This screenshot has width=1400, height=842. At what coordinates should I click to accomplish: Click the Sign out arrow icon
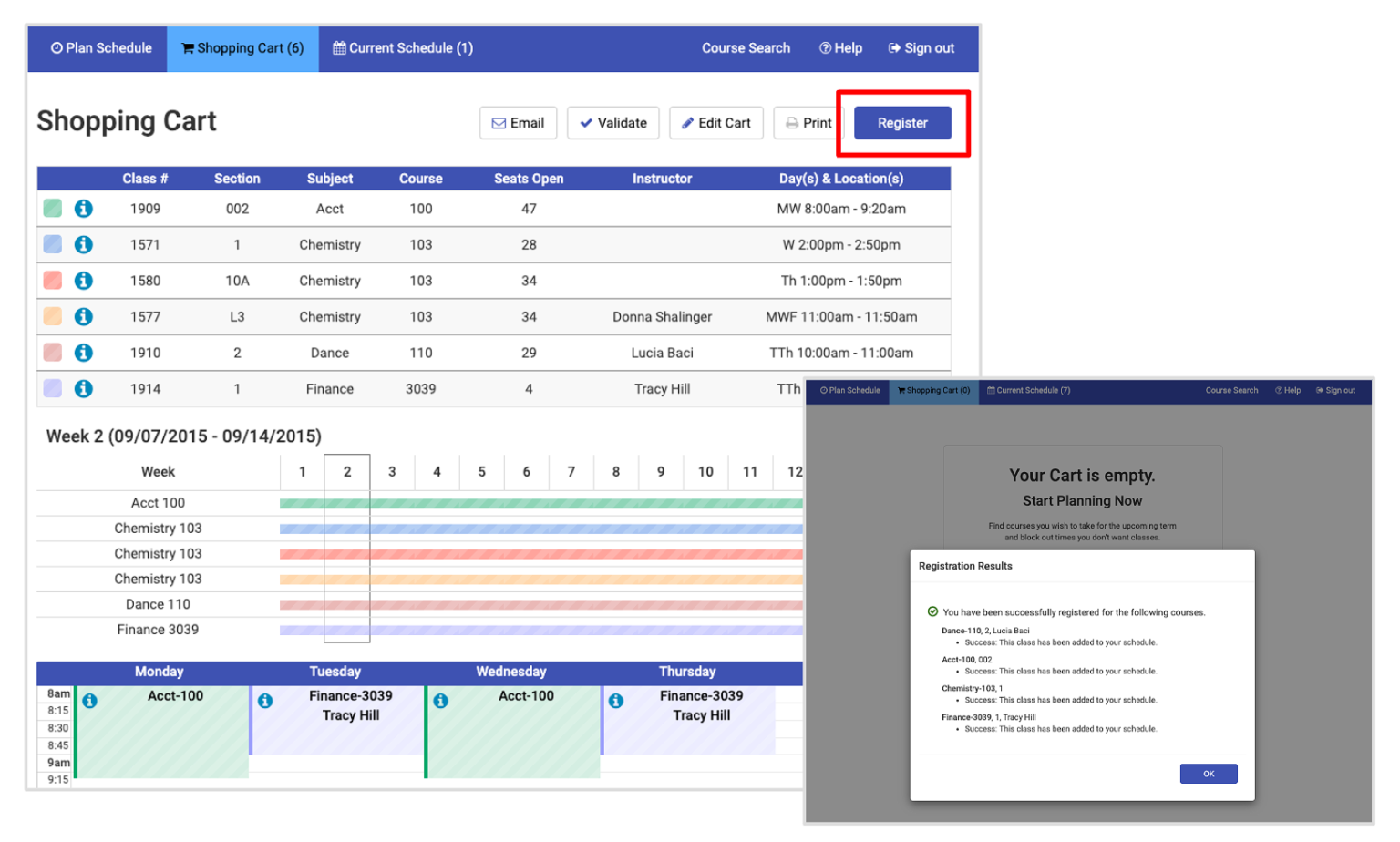[x=921, y=48]
